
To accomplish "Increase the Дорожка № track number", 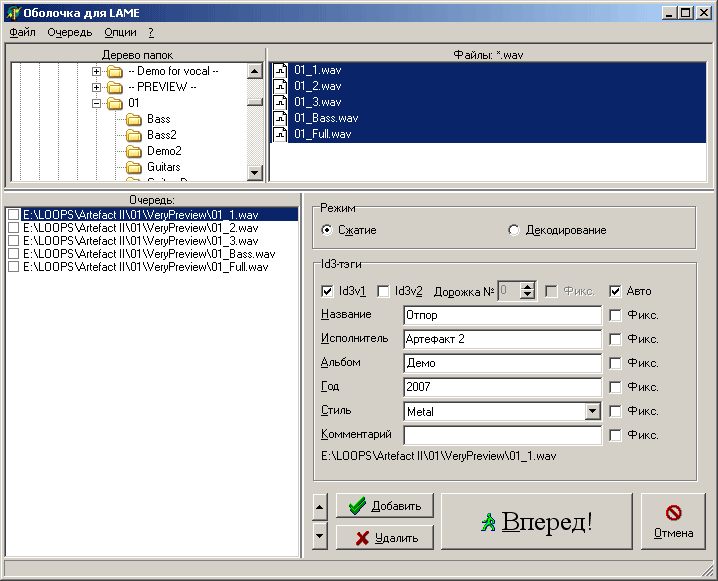I will pos(528,287).
